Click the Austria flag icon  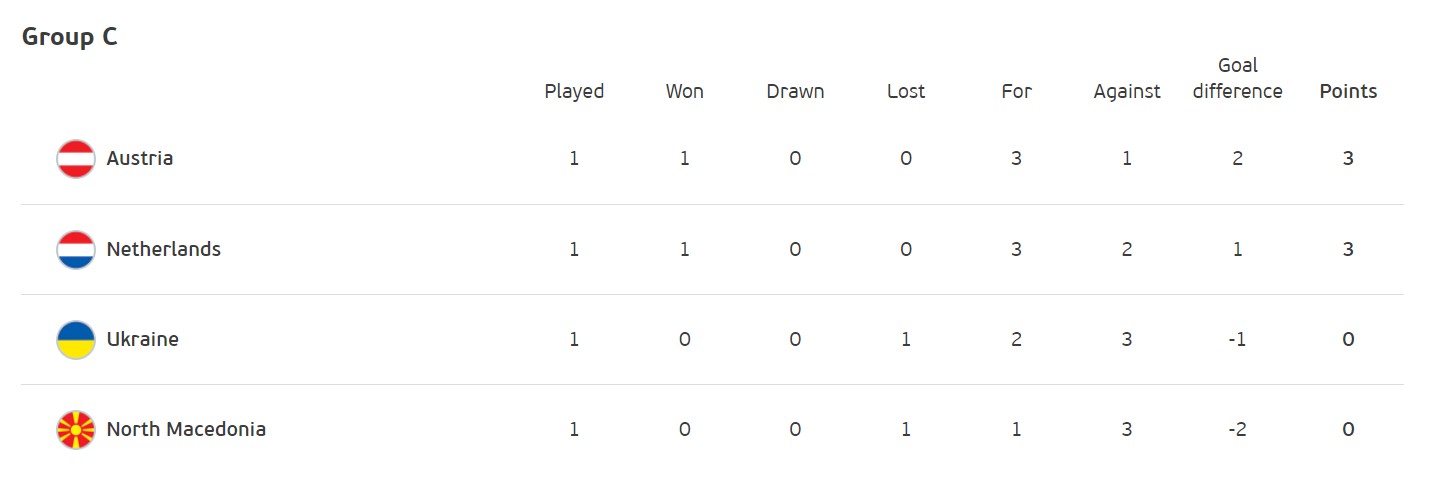[x=76, y=159]
